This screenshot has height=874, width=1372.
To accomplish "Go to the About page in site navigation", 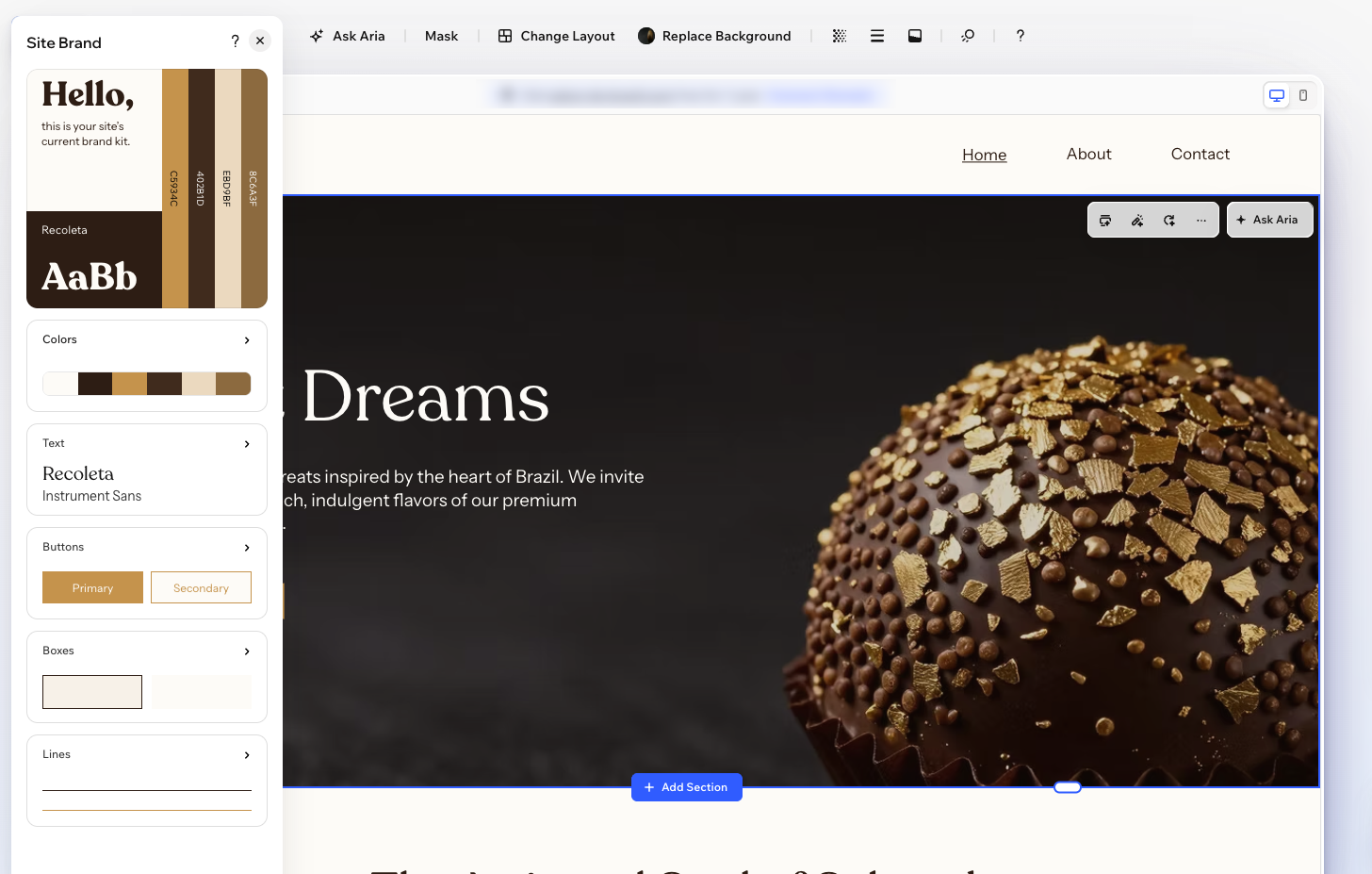I will [1089, 154].
